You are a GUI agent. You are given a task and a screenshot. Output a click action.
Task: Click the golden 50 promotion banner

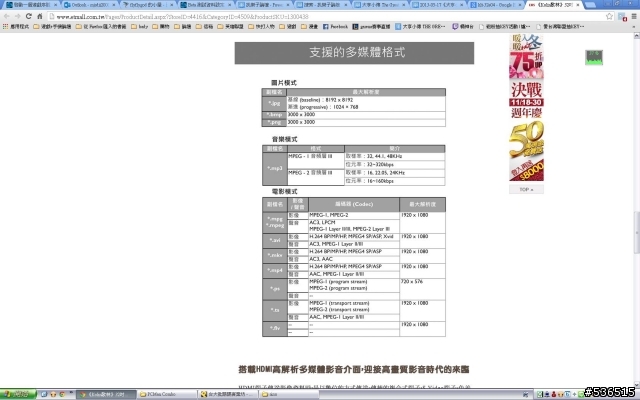tap(526, 151)
